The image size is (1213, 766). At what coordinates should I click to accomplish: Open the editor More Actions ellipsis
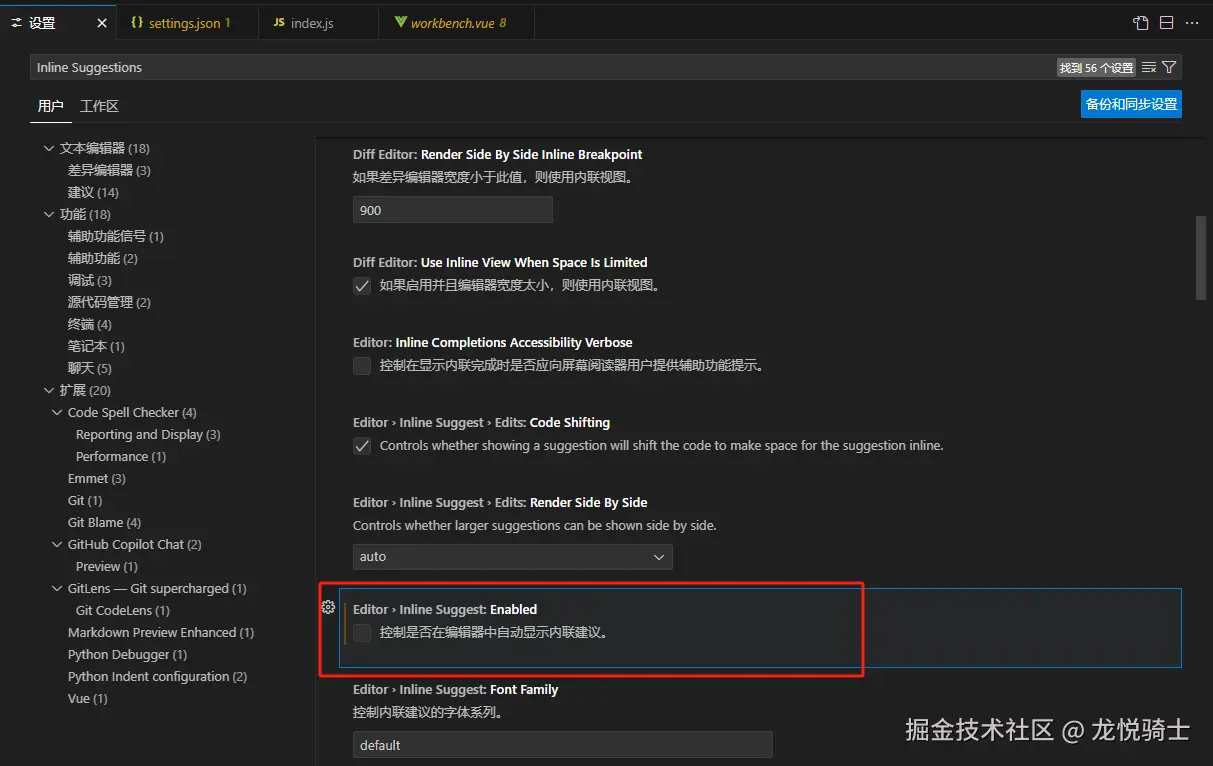click(1192, 23)
